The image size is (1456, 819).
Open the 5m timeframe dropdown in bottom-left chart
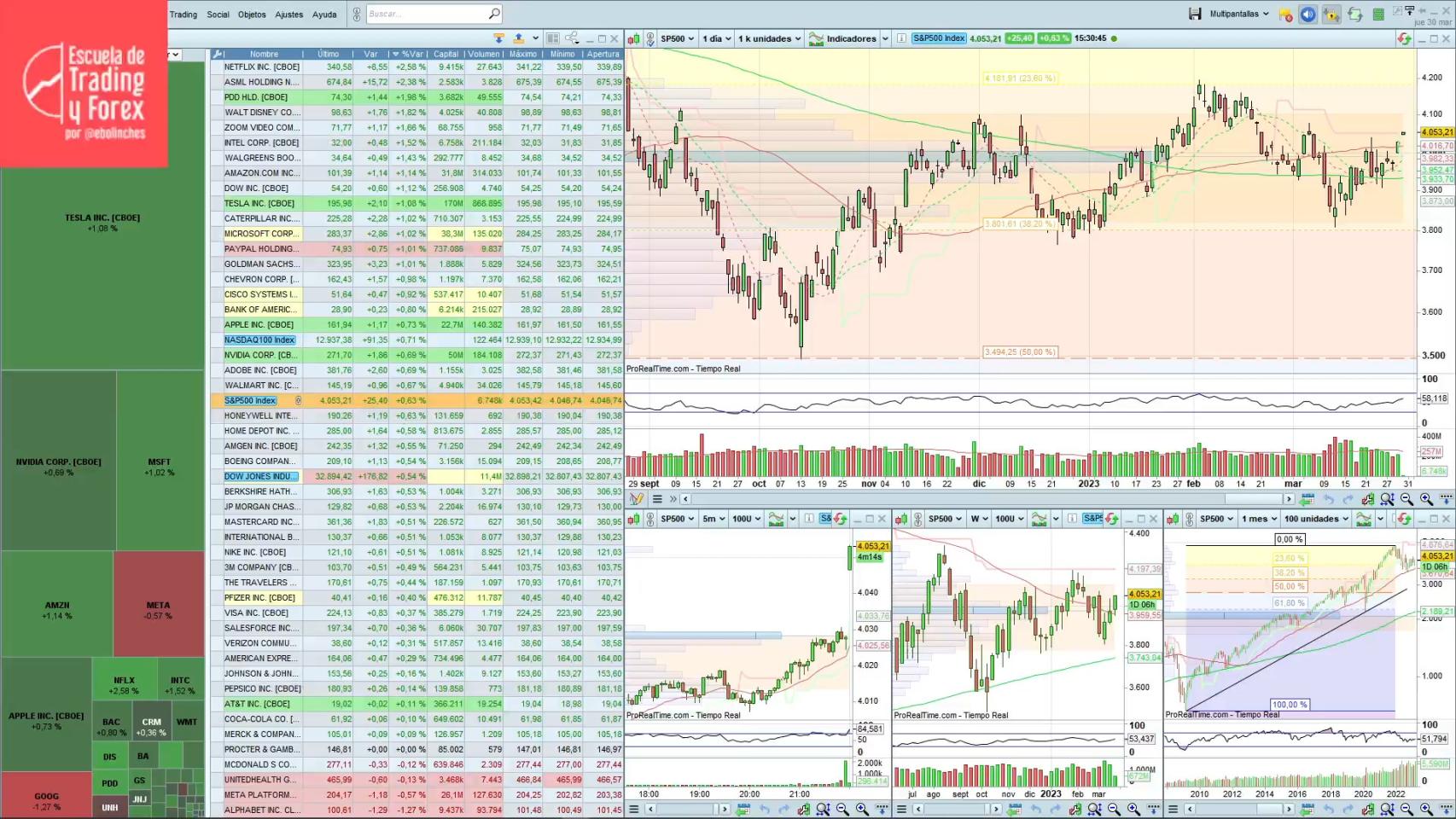(x=713, y=519)
